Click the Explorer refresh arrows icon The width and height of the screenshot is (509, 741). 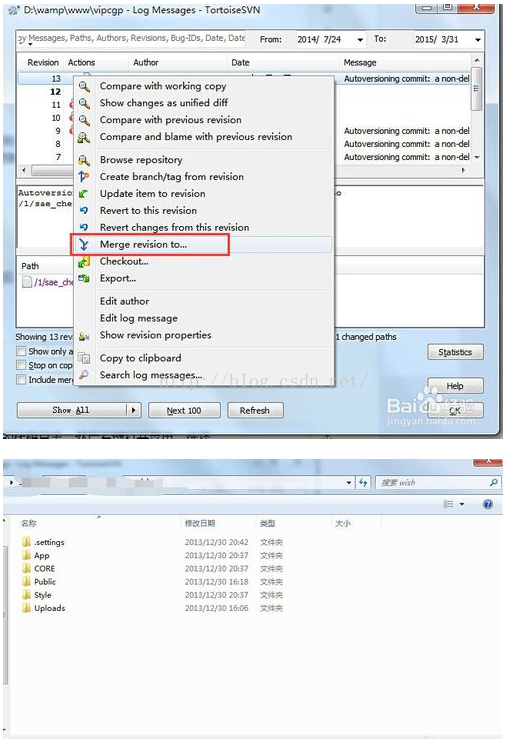363,483
